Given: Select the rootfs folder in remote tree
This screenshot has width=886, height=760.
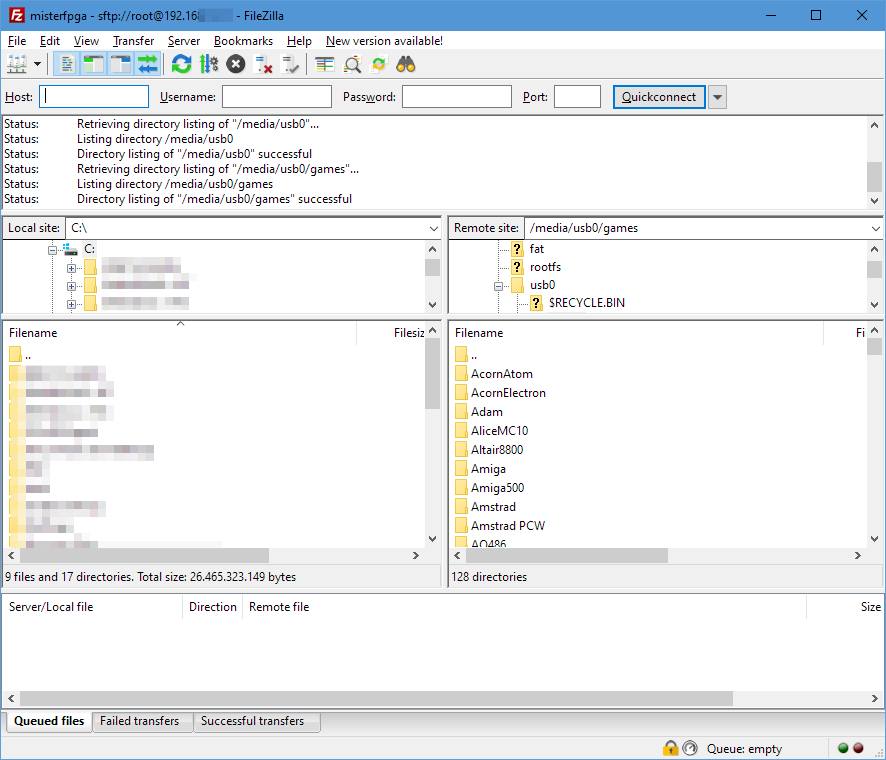Looking at the screenshot, I should (x=545, y=267).
